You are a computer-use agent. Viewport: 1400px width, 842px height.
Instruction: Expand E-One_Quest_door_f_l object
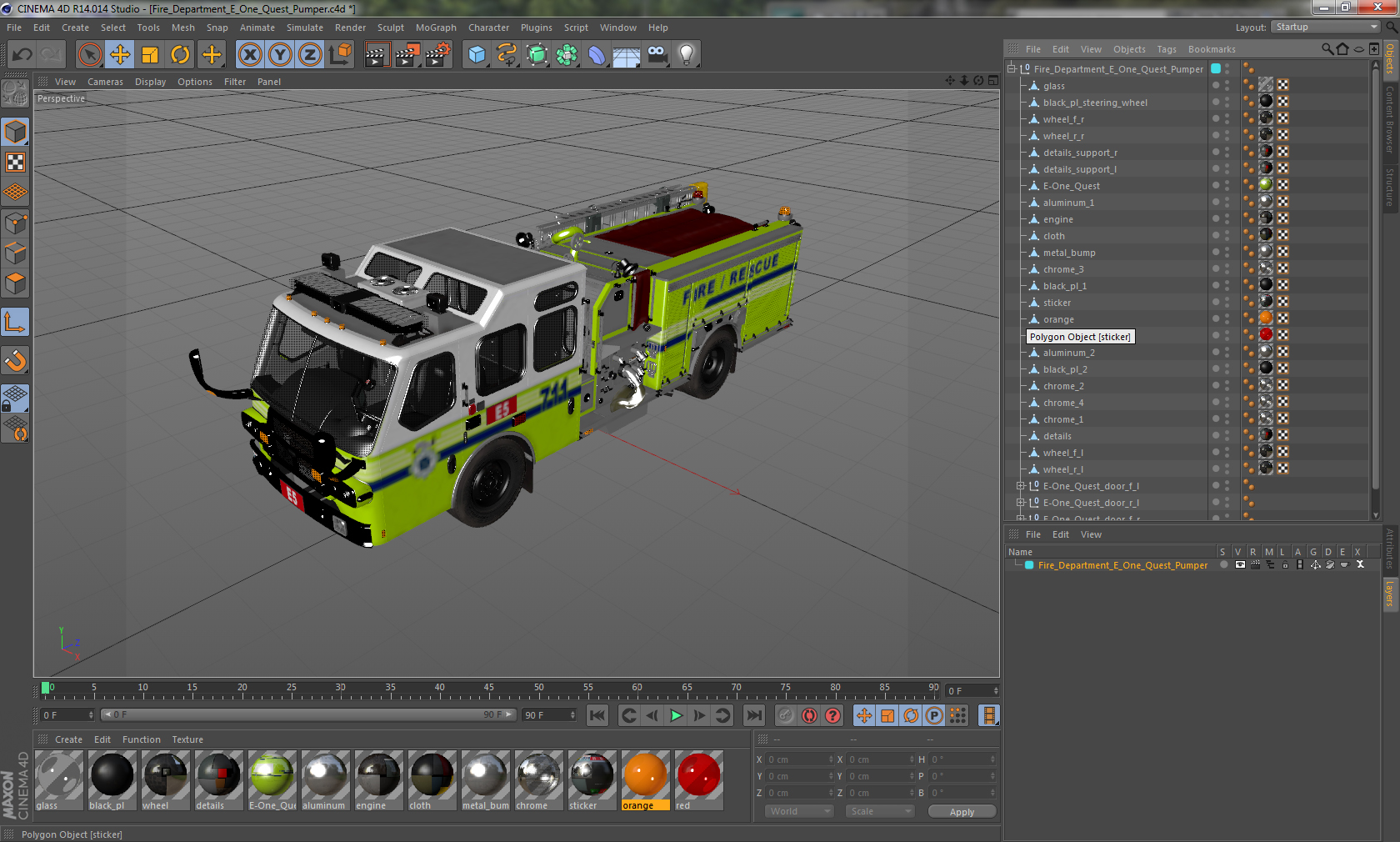click(x=1020, y=486)
